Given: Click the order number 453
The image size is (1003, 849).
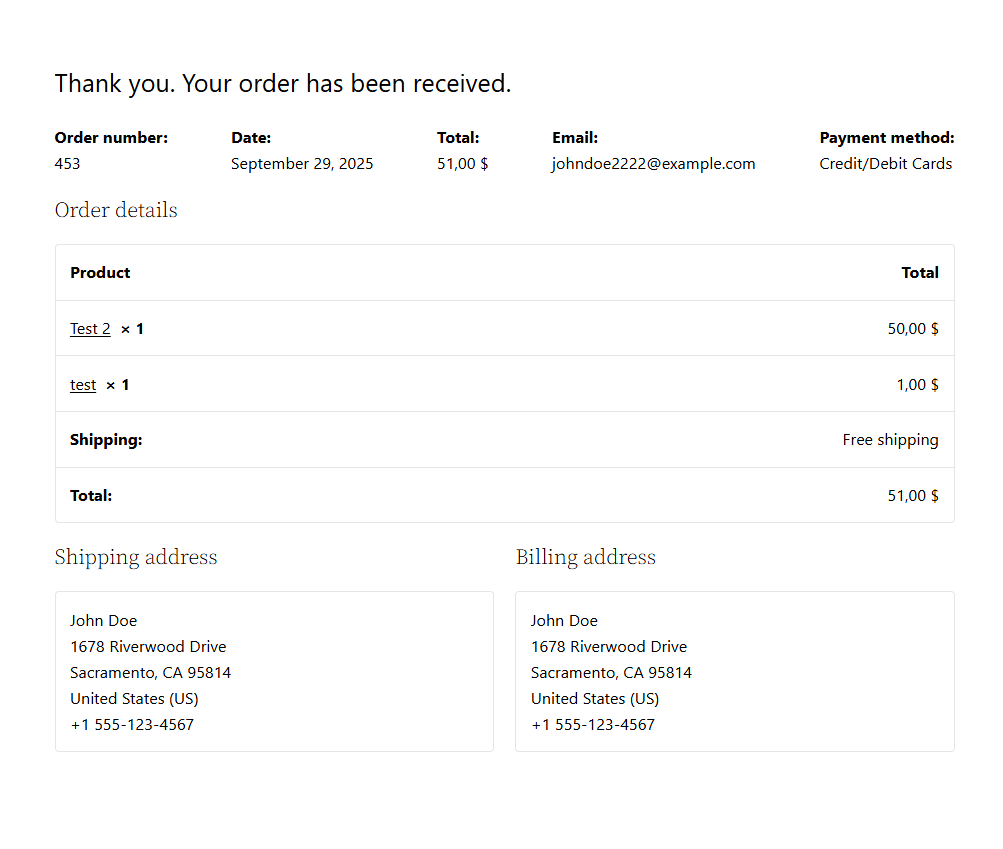Looking at the screenshot, I should pos(67,164).
